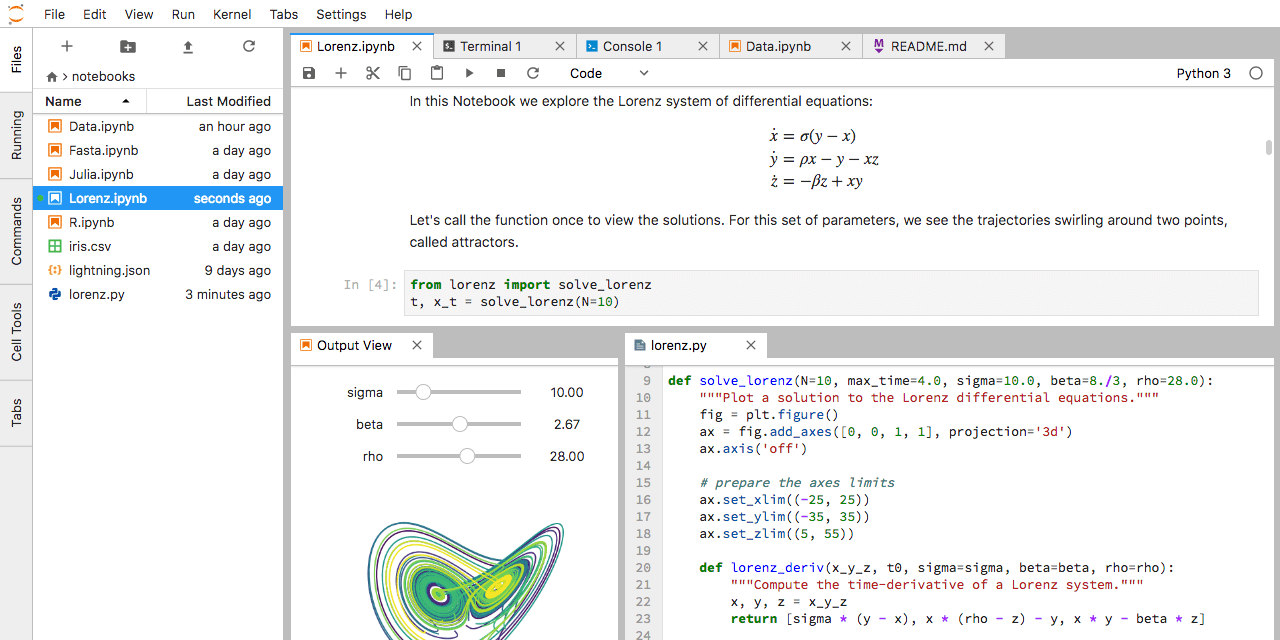
Task: Run the selected cell with the play icon
Action: coord(469,73)
